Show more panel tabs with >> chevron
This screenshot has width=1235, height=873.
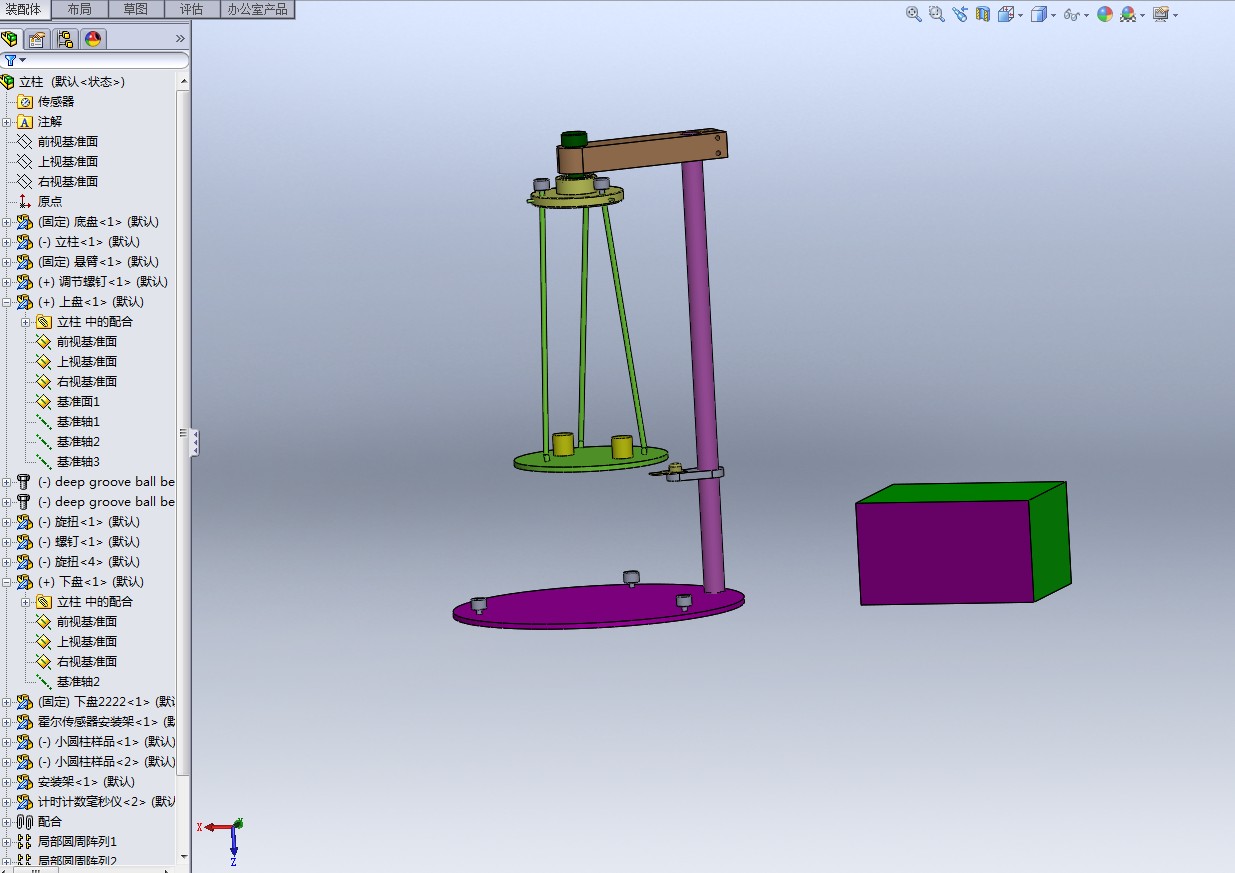click(180, 39)
